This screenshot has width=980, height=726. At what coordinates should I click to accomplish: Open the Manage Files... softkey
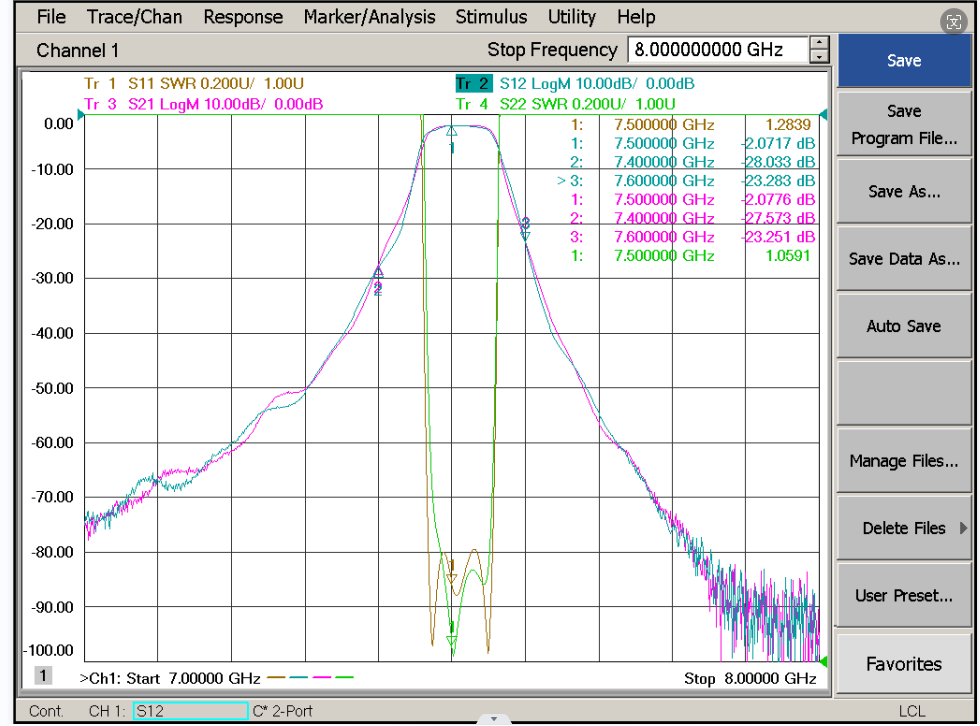click(904, 461)
